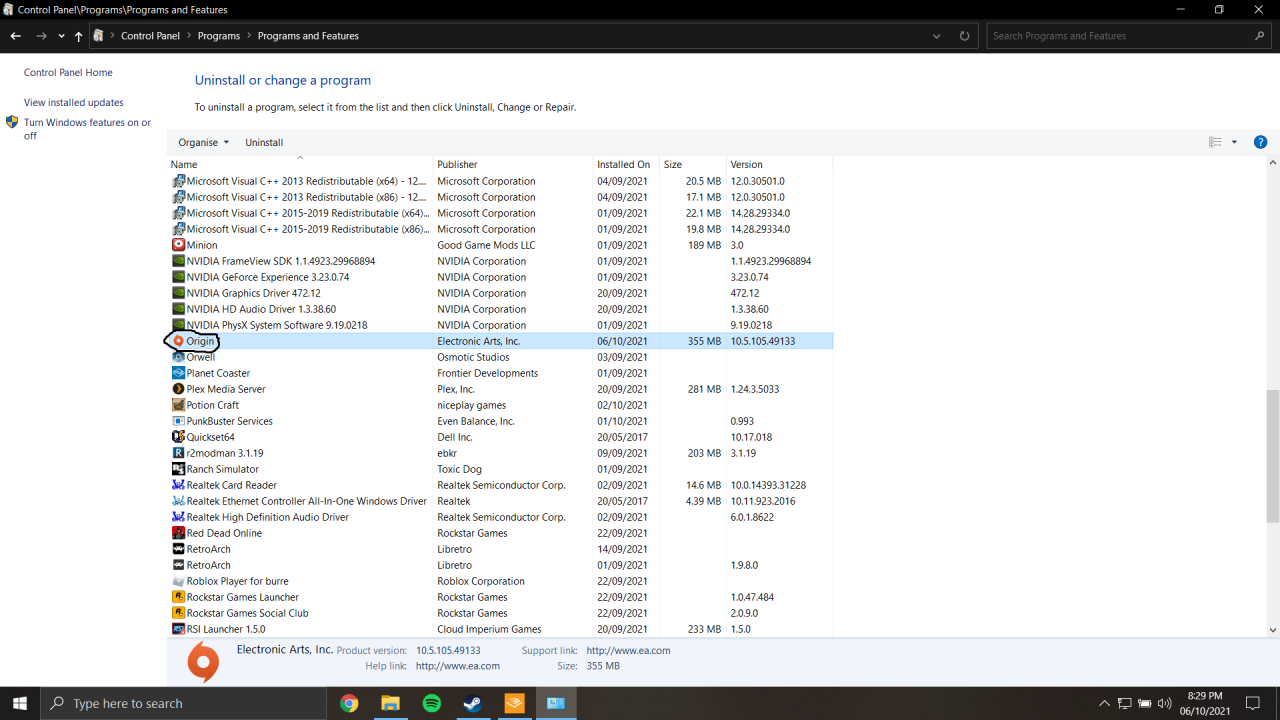
Task: Open File Explorer from the taskbar
Action: pos(390,703)
